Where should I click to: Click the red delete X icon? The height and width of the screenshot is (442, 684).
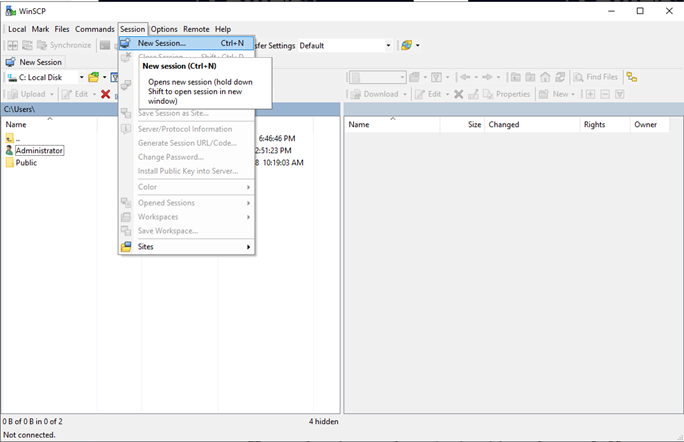pyautogui.click(x=105, y=94)
